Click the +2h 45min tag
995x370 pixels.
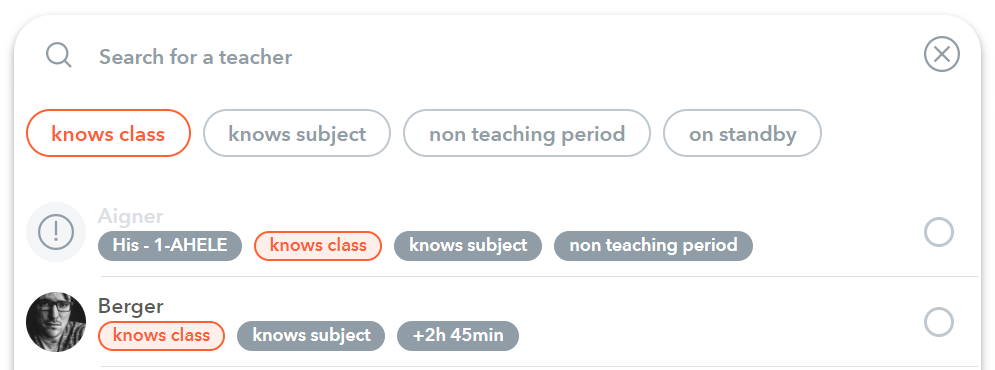point(458,336)
